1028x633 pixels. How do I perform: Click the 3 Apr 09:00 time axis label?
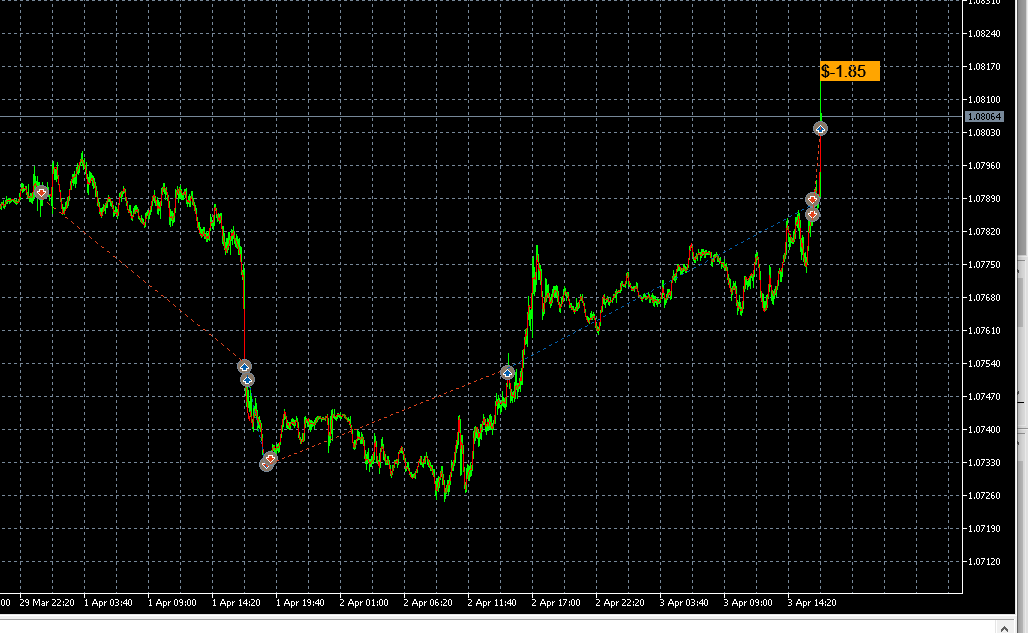751,603
